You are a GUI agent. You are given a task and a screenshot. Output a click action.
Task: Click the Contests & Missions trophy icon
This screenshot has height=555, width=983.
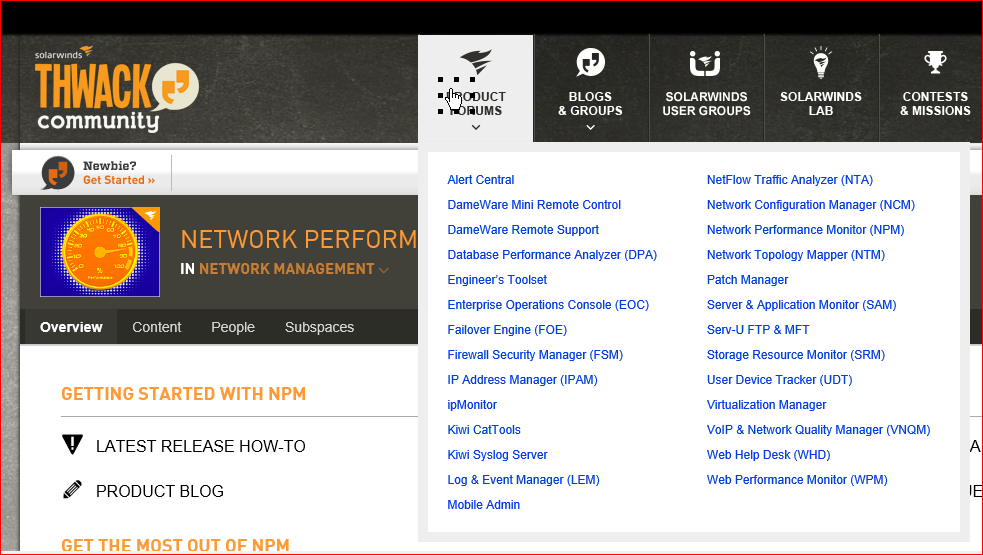click(935, 62)
